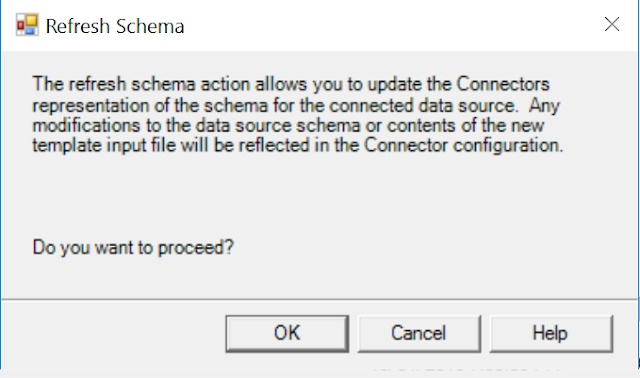Click the Refresh Schema application icon
The width and height of the screenshot is (640, 378).
27,25
